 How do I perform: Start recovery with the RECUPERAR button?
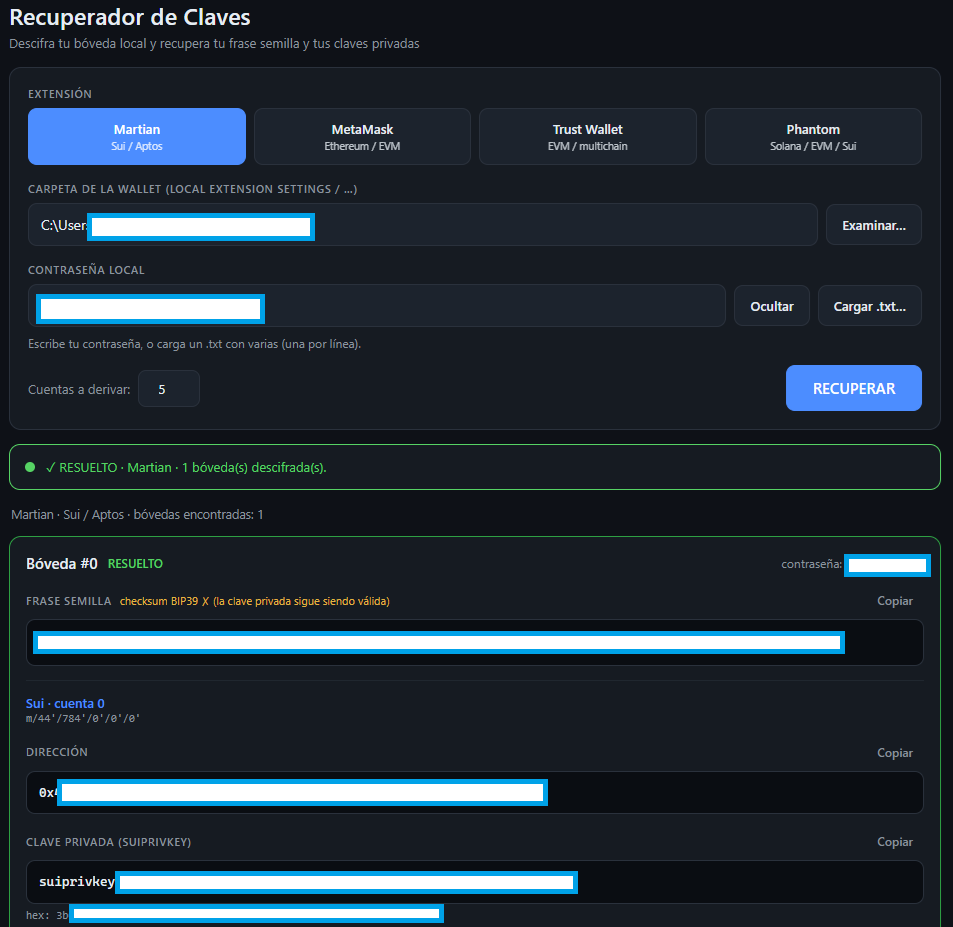[x=854, y=388]
